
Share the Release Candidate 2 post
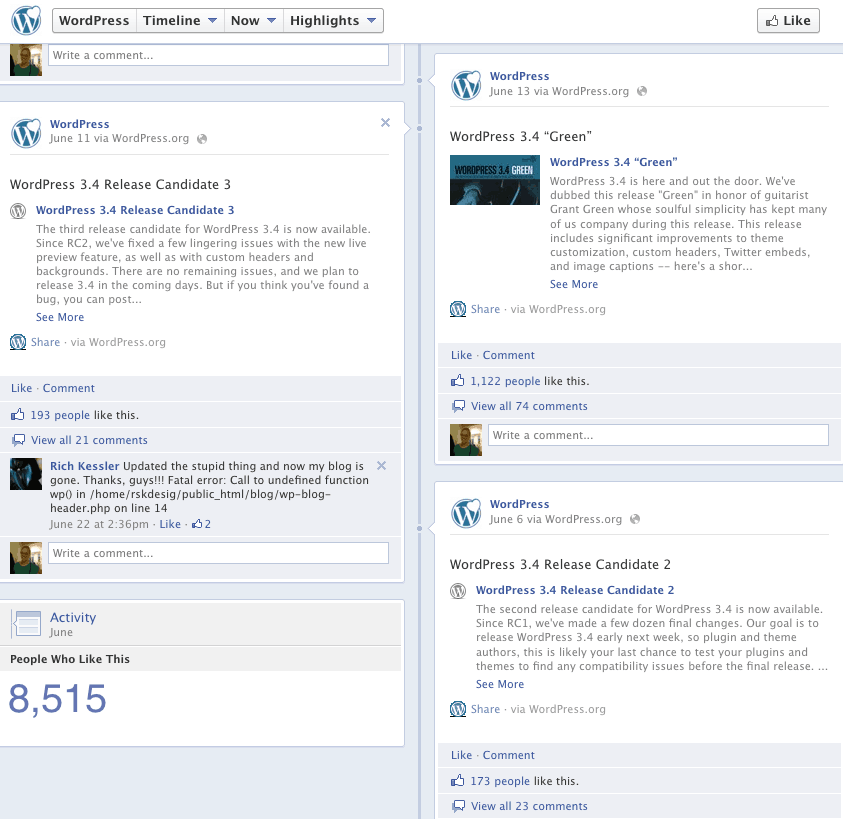pyautogui.click(x=485, y=709)
